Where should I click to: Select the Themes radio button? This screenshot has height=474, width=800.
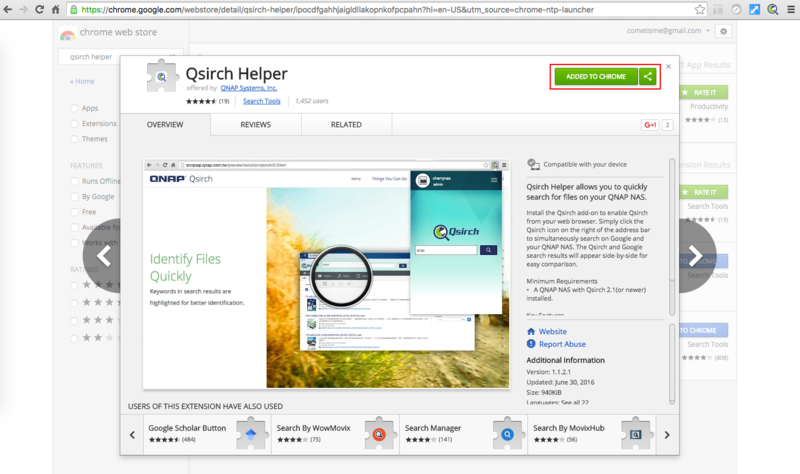(x=74, y=139)
